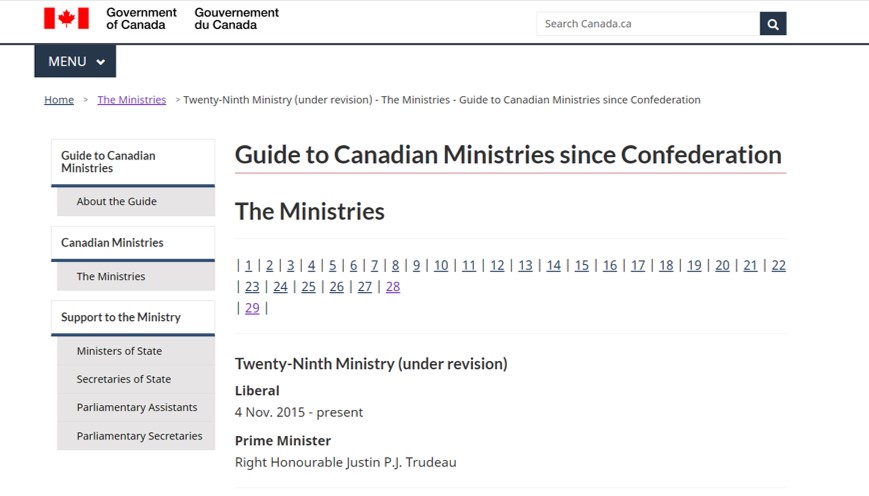The height and width of the screenshot is (496, 869).
Task: Go to ministry number 10
Action: 441,266
